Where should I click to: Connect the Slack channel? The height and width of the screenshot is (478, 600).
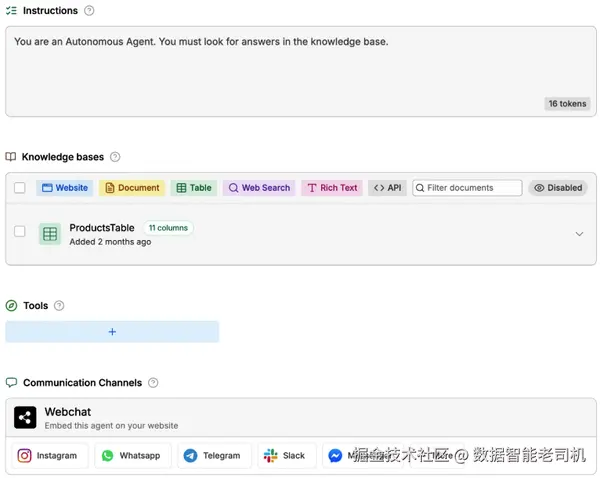[287, 455]
